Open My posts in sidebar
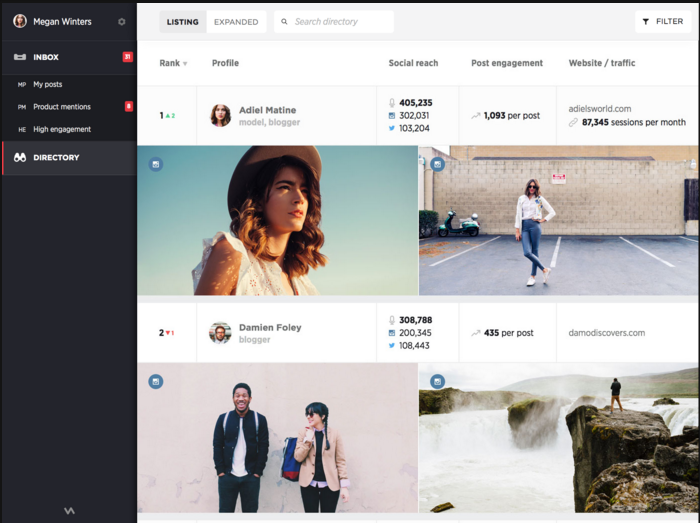Screen dimensions: 700x523 click(69, 84)
